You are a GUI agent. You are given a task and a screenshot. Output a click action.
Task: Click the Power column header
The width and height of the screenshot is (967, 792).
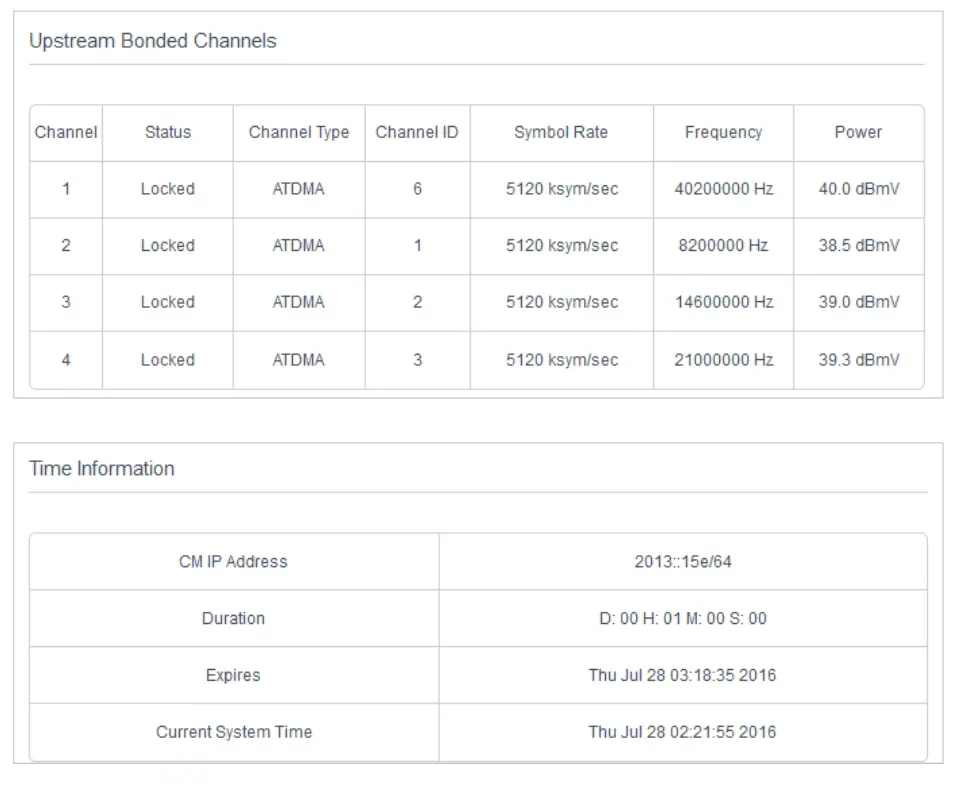tap(858, 132)
